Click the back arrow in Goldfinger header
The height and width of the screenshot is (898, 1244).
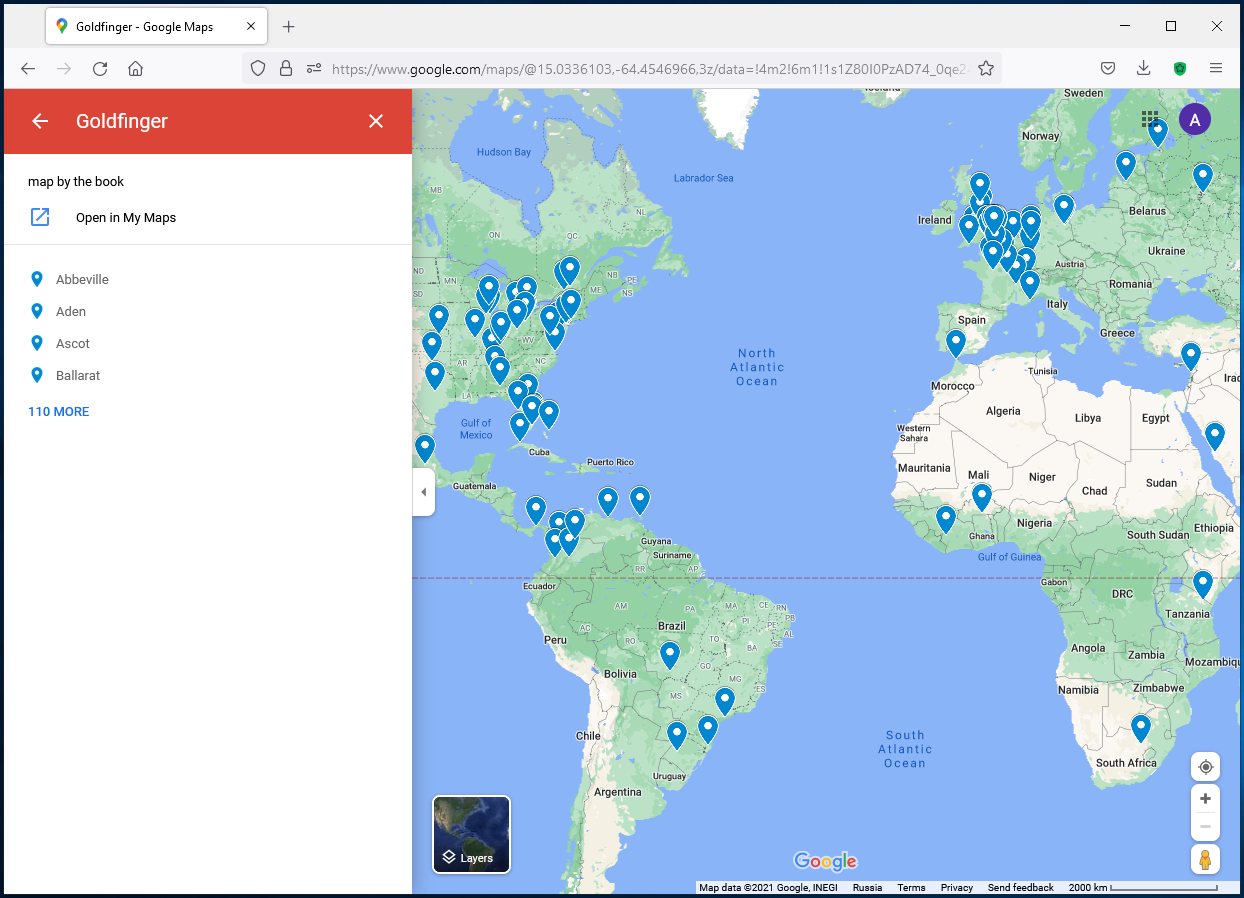coord(40,121)
